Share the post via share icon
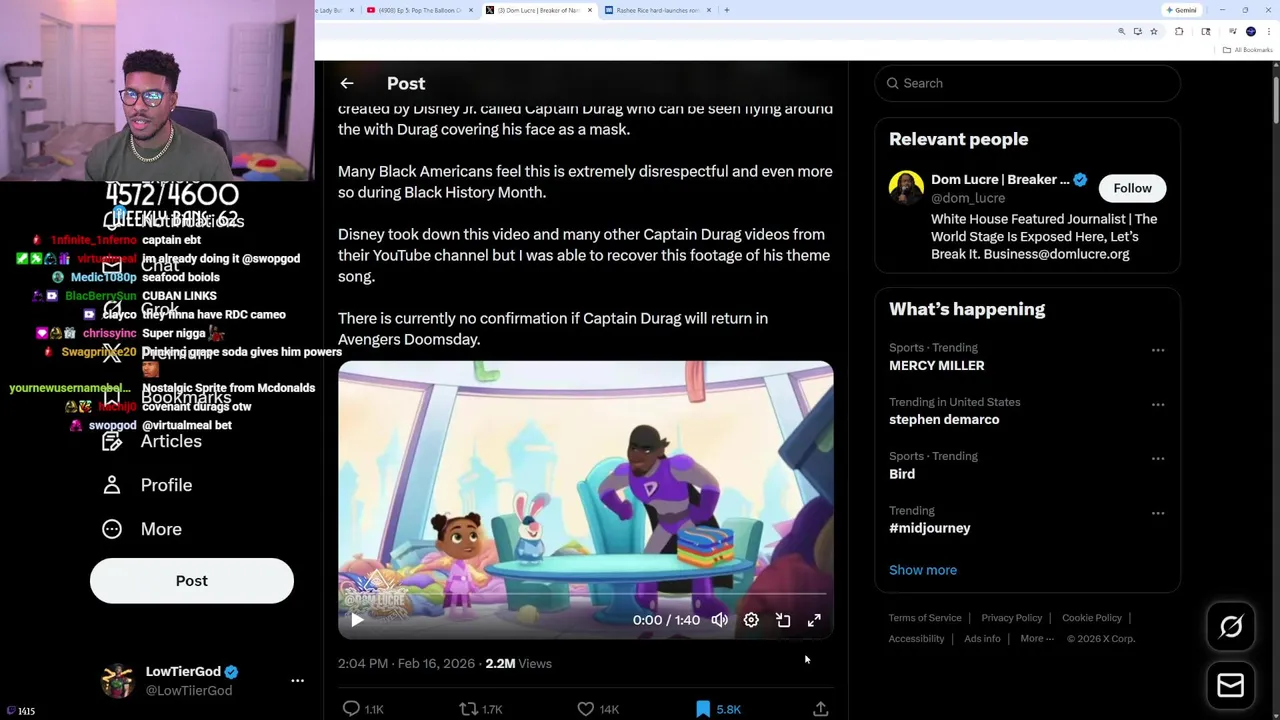1280x720 pixels. (820, 709)
